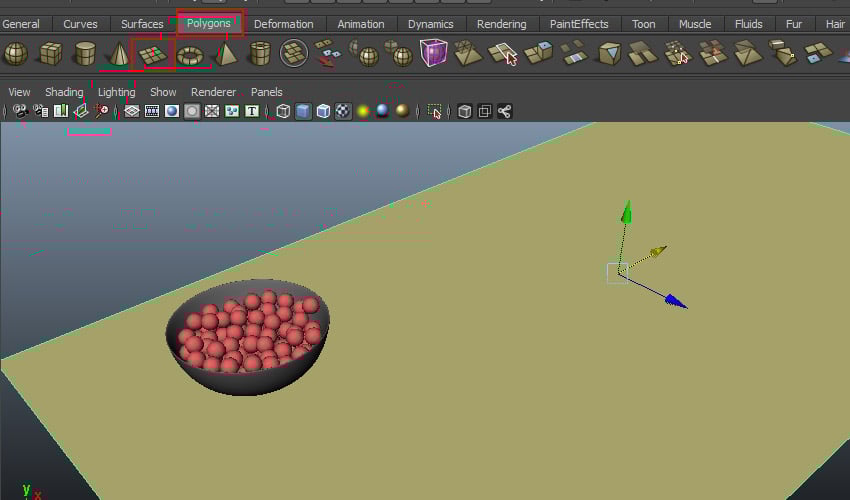850x500 pixels.
Task: Open the Lighting panel menu
Action: point(117,92)
